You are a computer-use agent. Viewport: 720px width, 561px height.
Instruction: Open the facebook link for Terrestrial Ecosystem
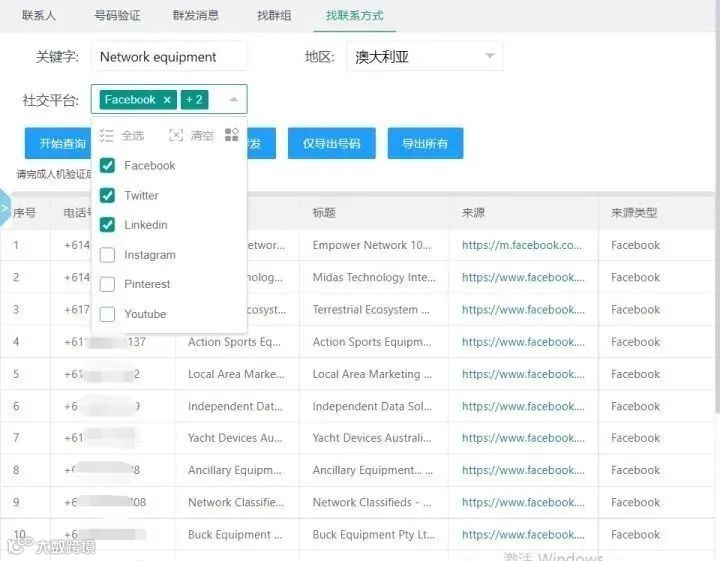[523, 309]
